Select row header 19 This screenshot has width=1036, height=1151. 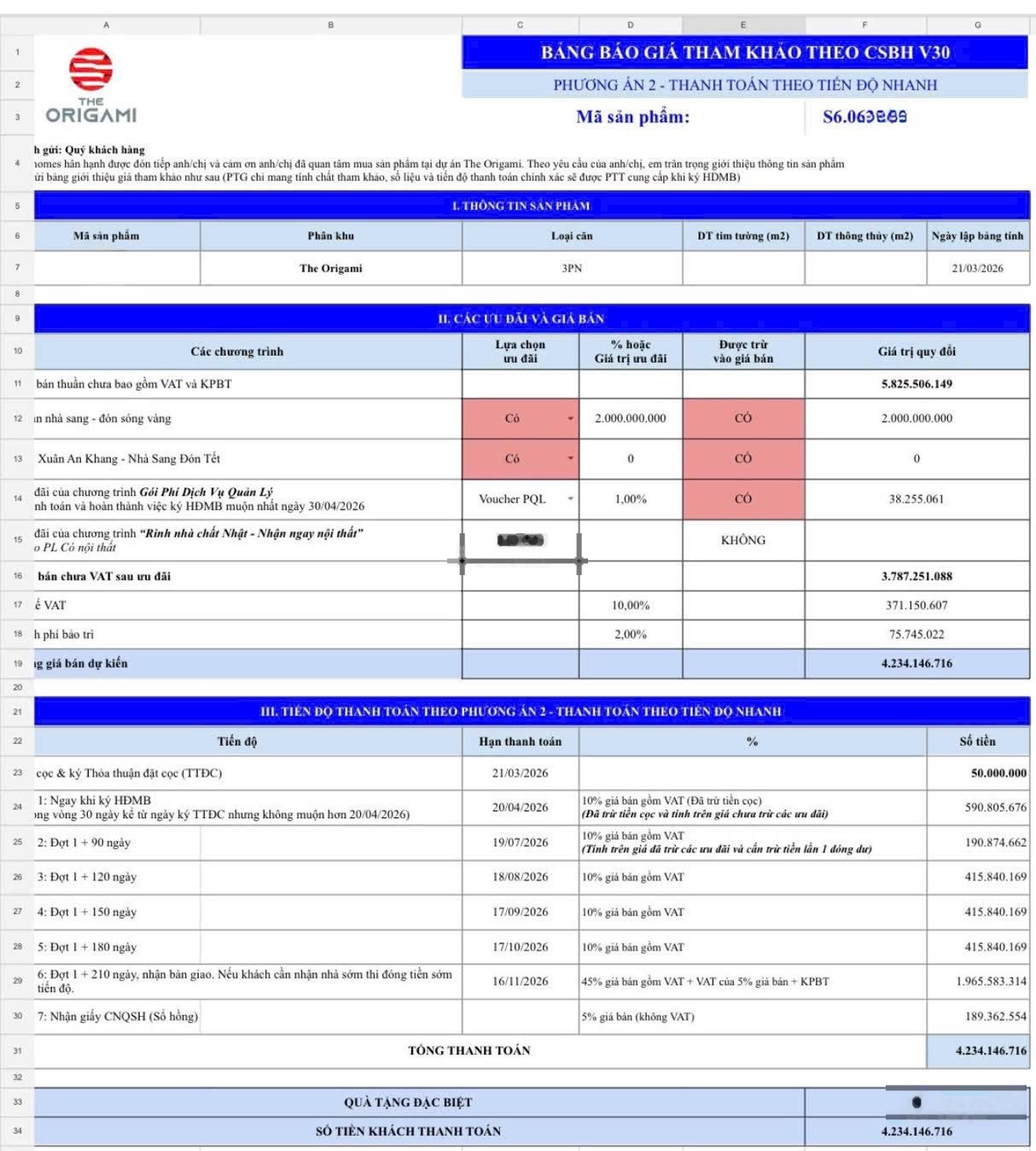coord(17,663)
